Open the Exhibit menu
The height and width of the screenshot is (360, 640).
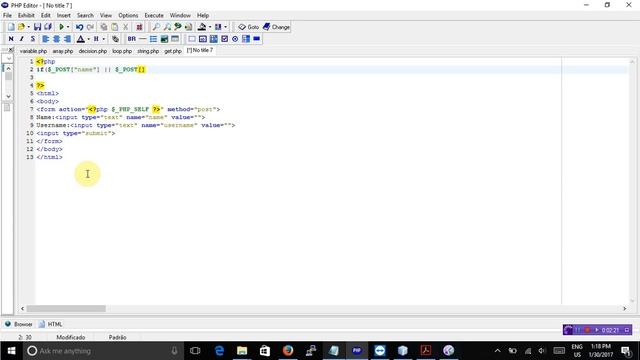click(x=26, y=15)
